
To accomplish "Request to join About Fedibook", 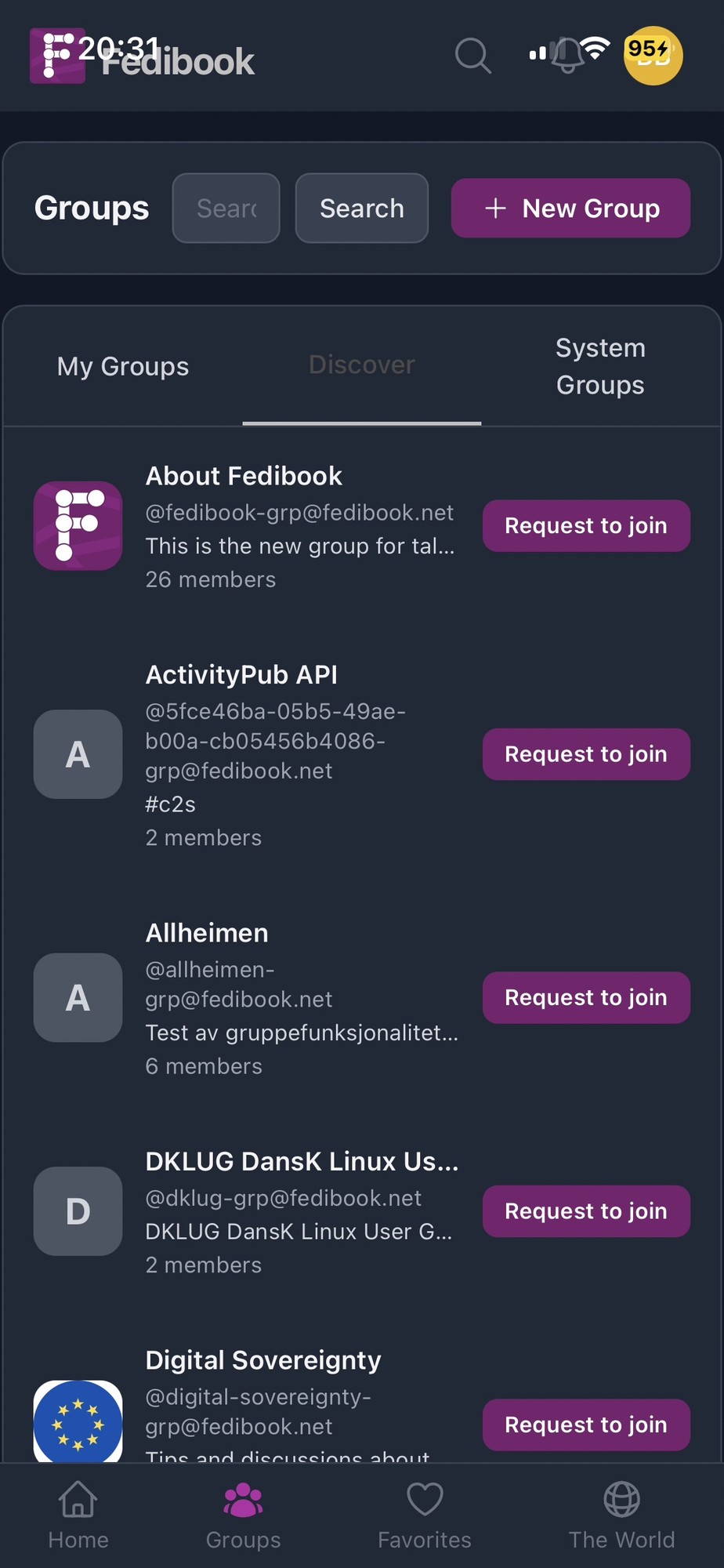I will (x=586, y=525).
